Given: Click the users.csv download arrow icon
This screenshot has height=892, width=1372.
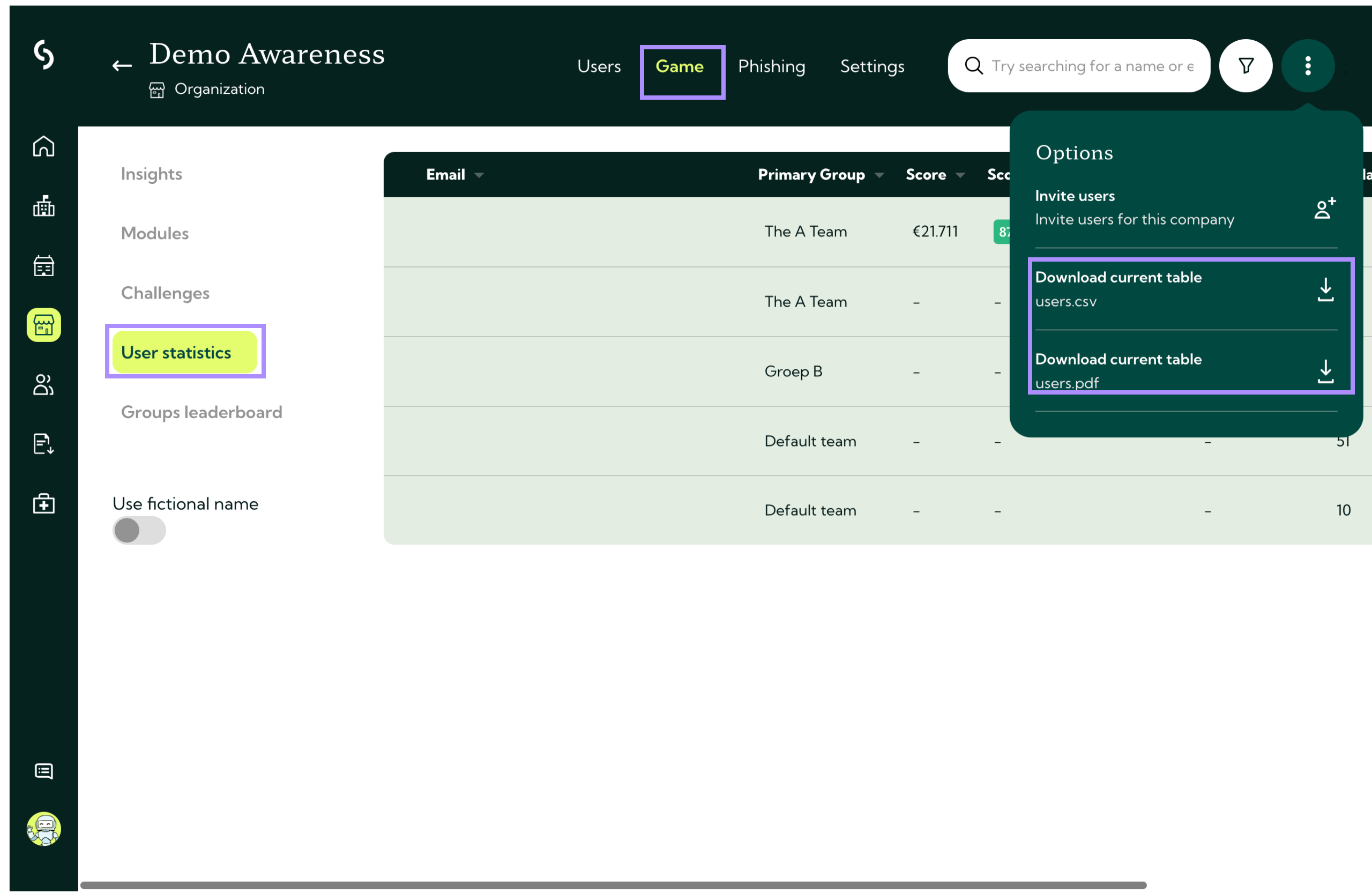Looking at the screenshot, I should tap(1326, 289).
